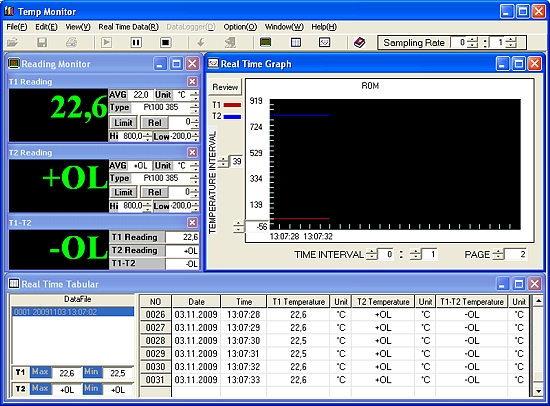Change T1 Type Pt100 385 selector

tap(195, 107)
